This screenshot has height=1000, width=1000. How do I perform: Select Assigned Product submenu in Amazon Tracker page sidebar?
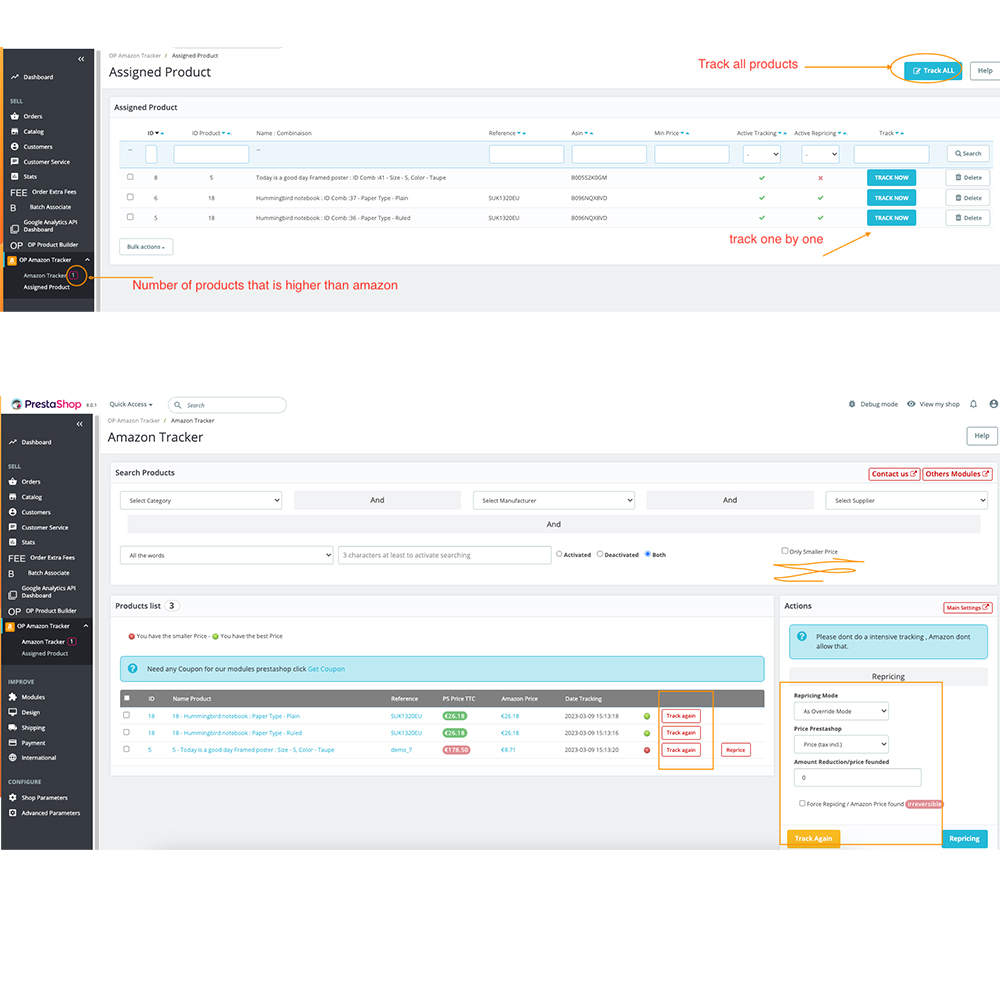point(45,654)
